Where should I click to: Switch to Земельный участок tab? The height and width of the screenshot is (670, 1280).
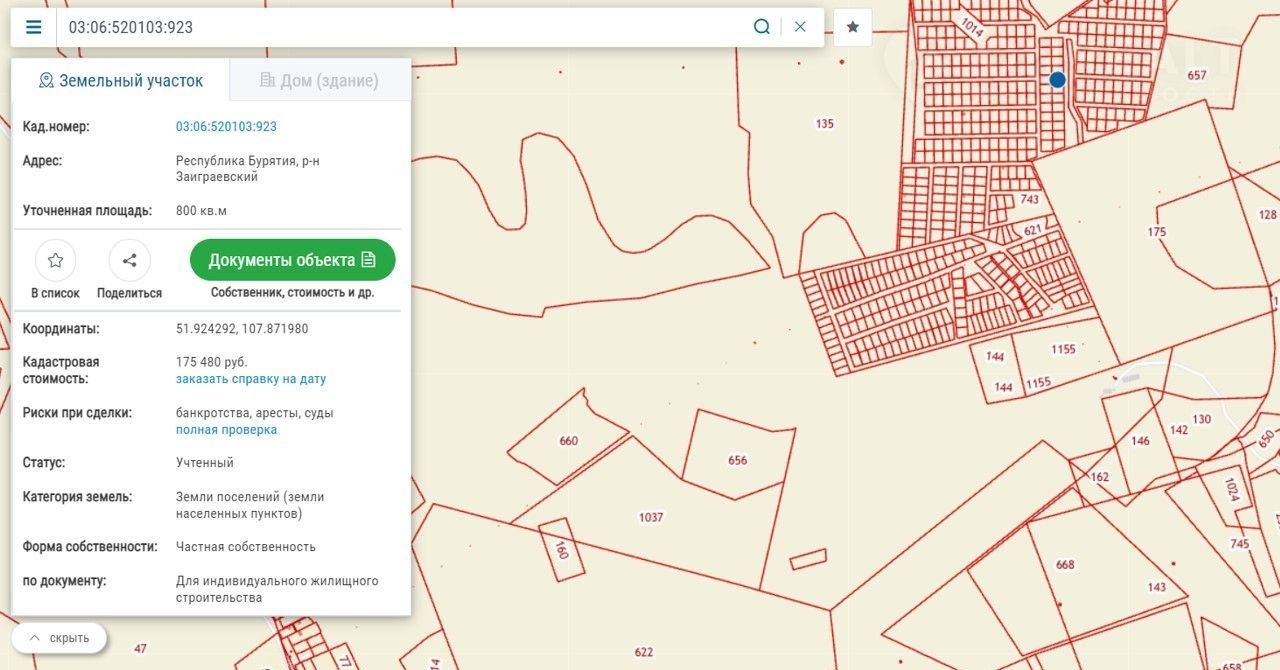pos(121,81)
